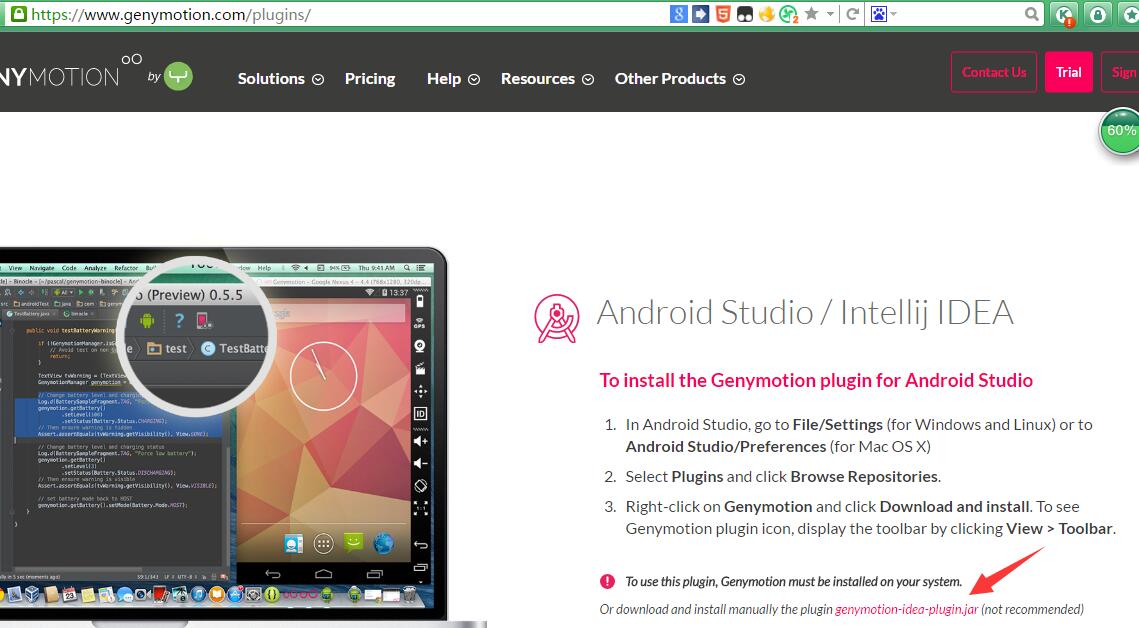
Task: Click the green K toolbar button with alert badge
Action: click(x=1065, y=15)
